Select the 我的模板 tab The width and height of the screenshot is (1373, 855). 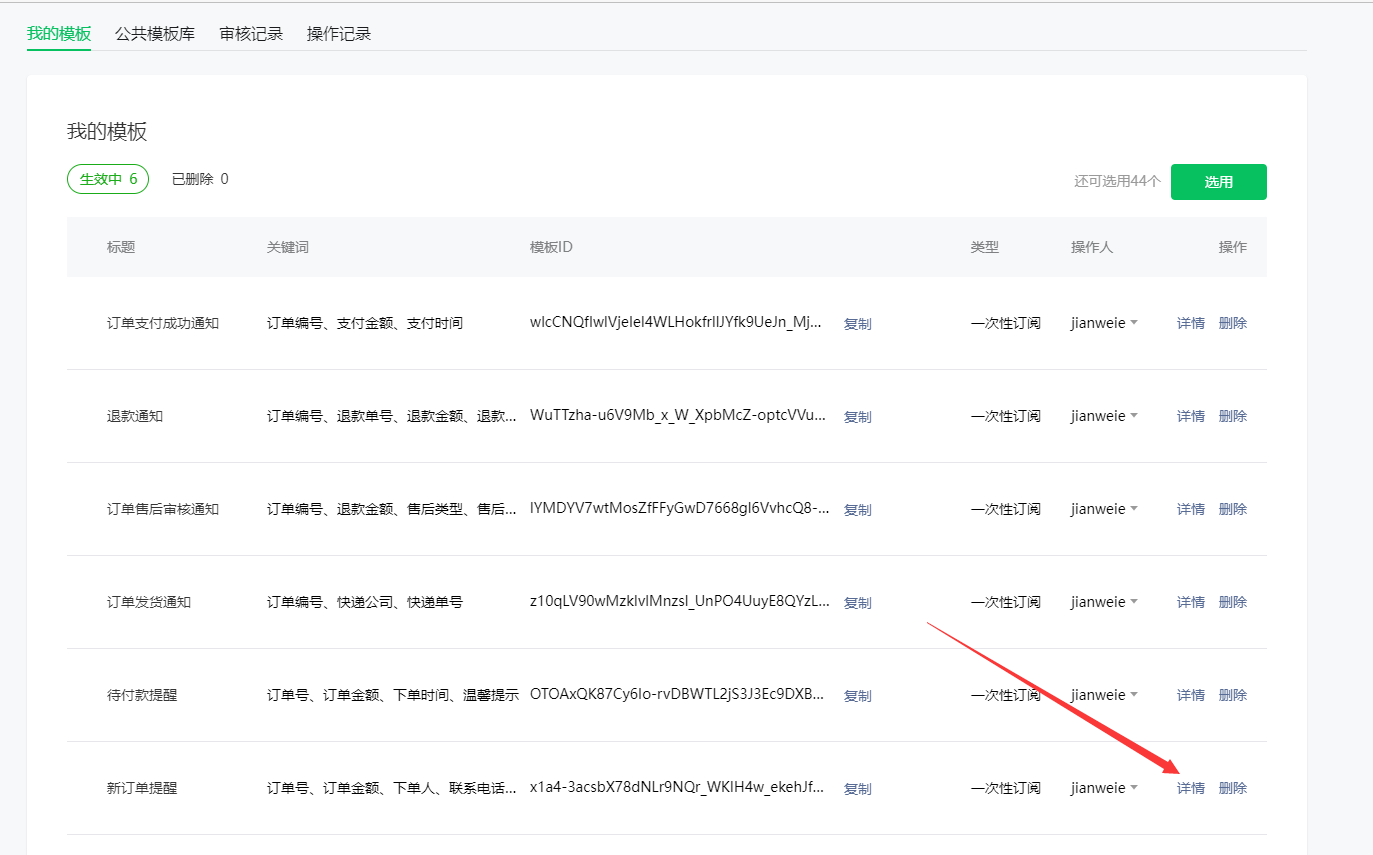click(x=59, y=34)
